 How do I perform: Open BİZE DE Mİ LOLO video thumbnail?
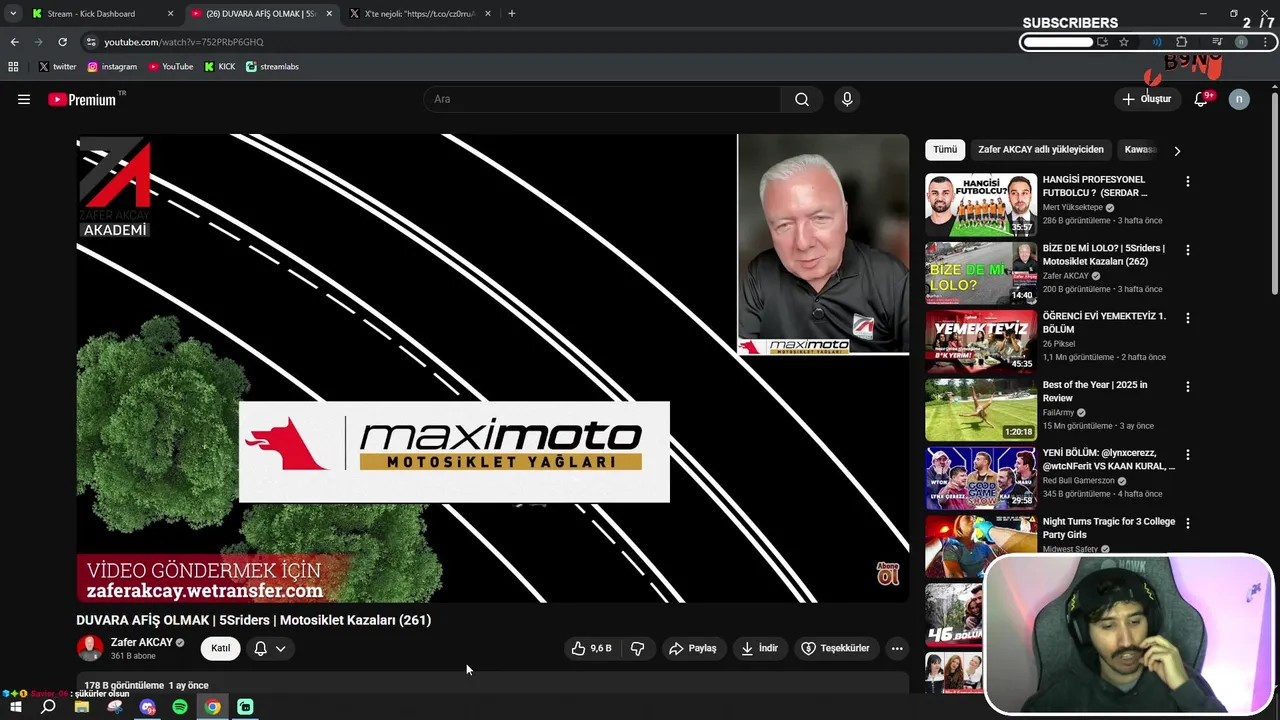point(981,273)
